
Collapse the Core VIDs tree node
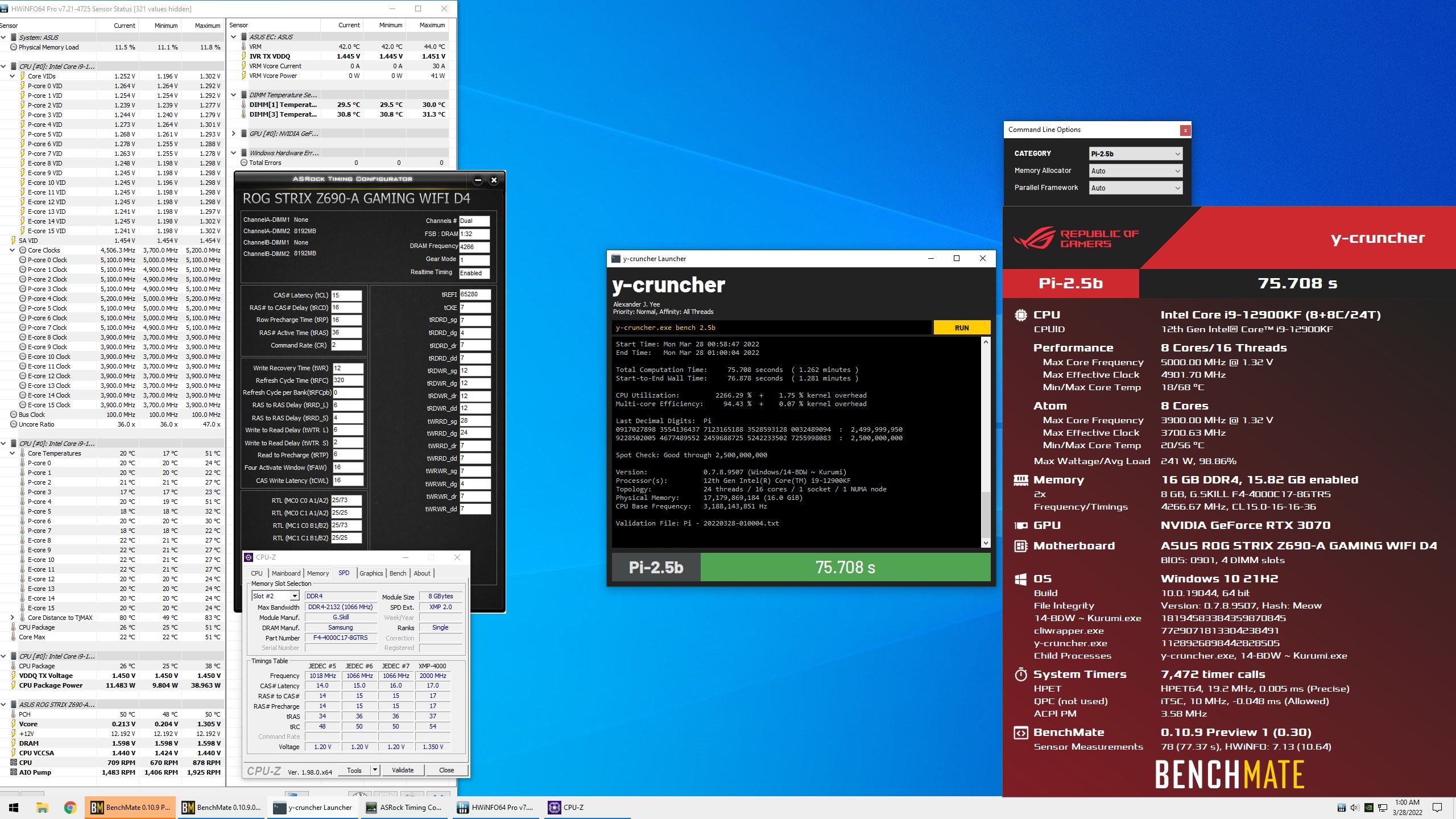click(x=13, y=76)
